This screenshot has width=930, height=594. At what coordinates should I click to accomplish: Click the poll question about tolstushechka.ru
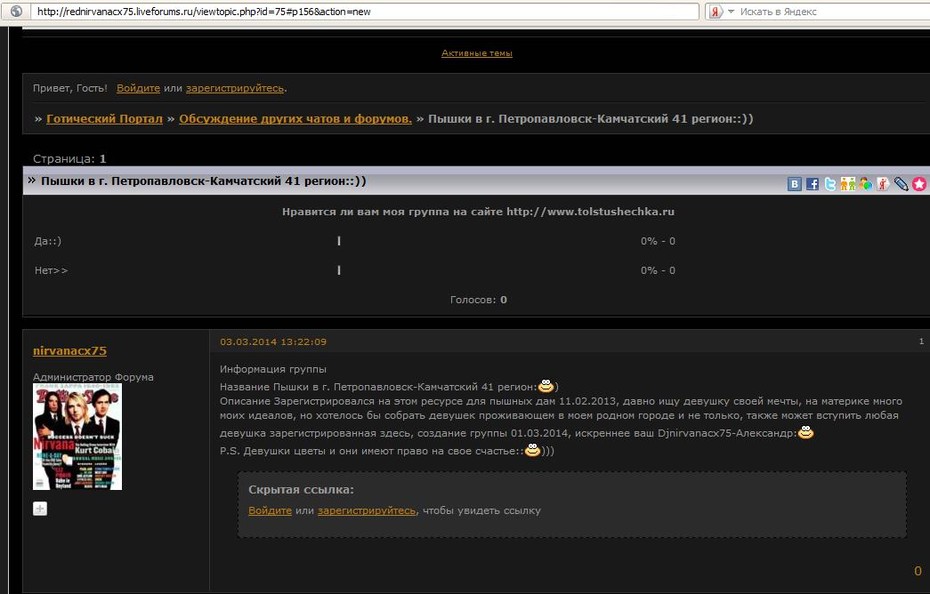point(478,212)
